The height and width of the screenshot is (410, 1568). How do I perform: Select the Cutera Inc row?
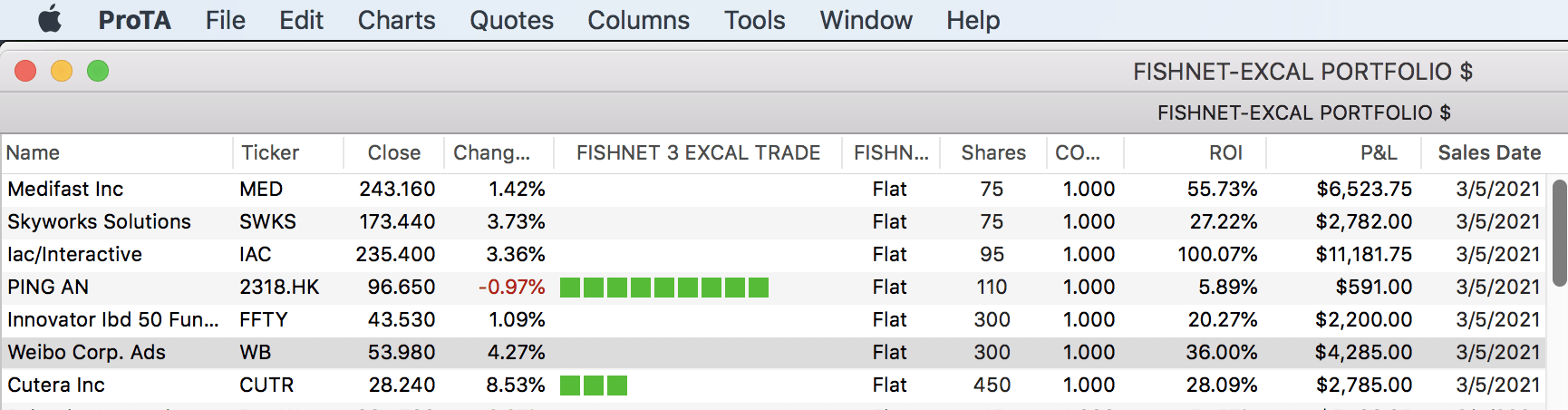775,385
